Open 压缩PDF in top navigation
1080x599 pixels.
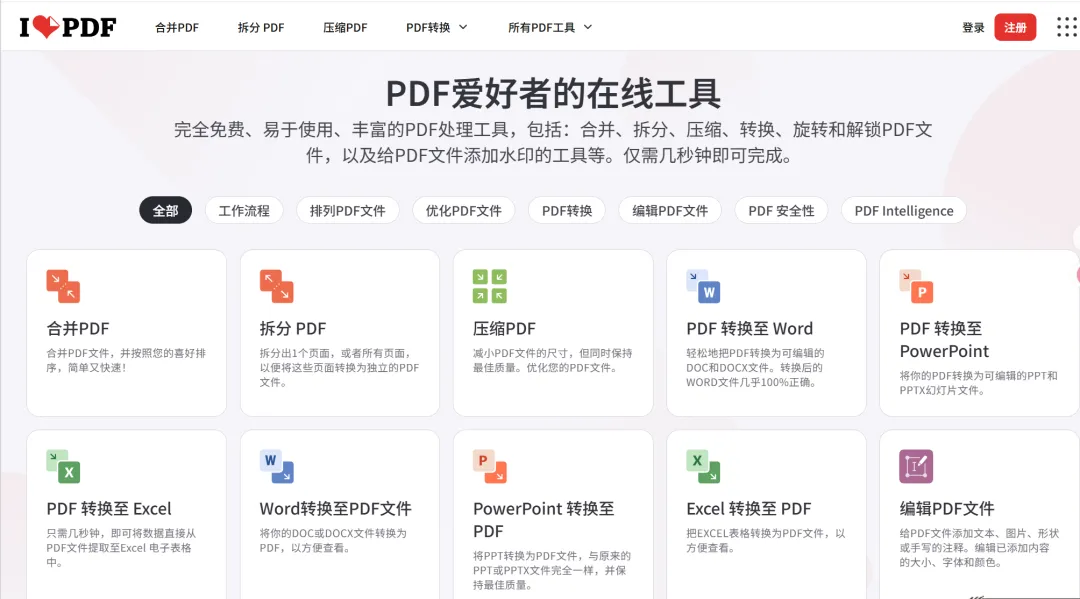click(345, 28)
